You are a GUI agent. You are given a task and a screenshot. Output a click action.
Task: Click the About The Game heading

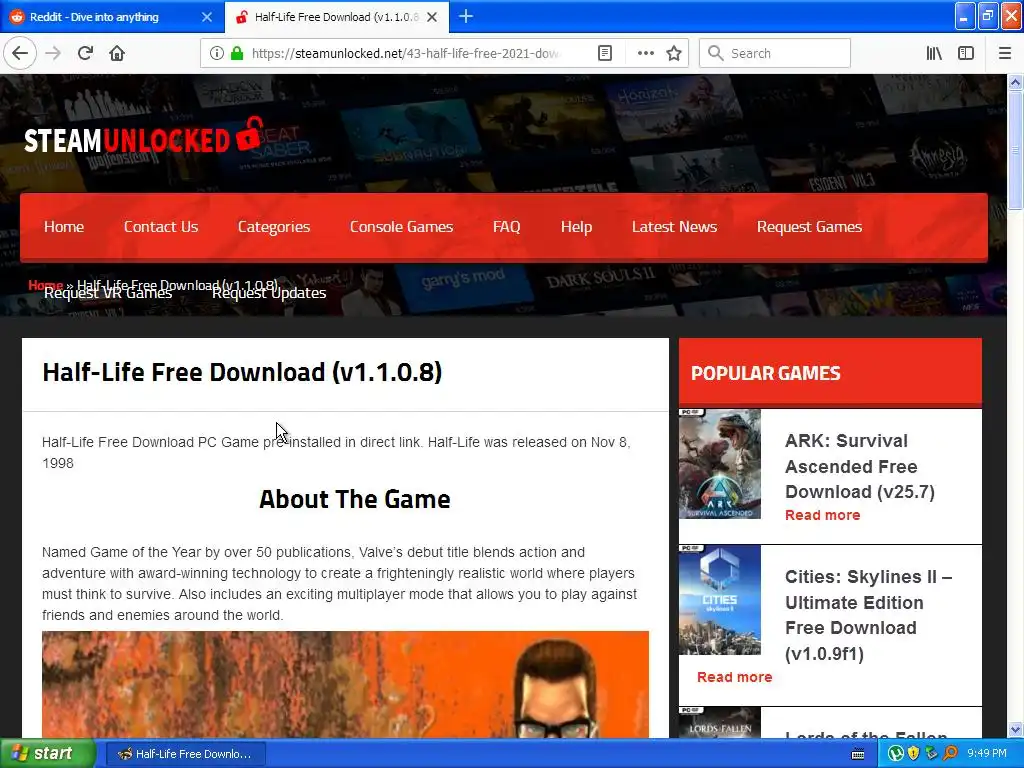[355, 499]
